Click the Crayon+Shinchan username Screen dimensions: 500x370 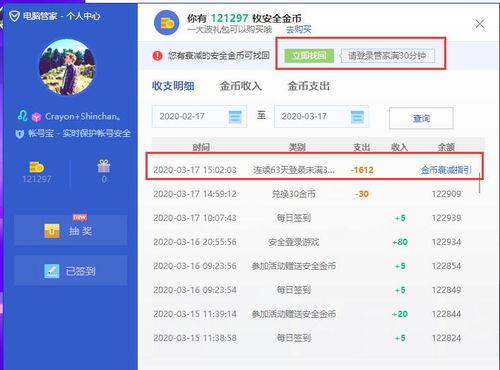tap(82, 116)
